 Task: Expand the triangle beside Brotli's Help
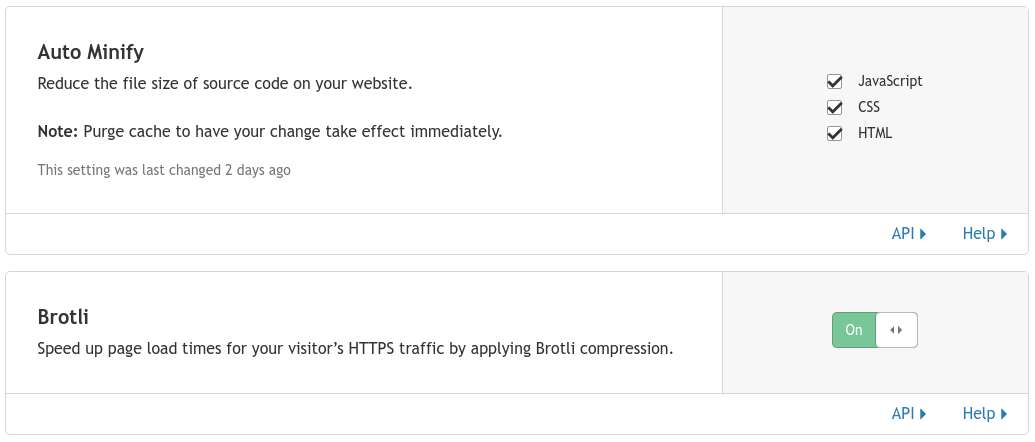1004,414
